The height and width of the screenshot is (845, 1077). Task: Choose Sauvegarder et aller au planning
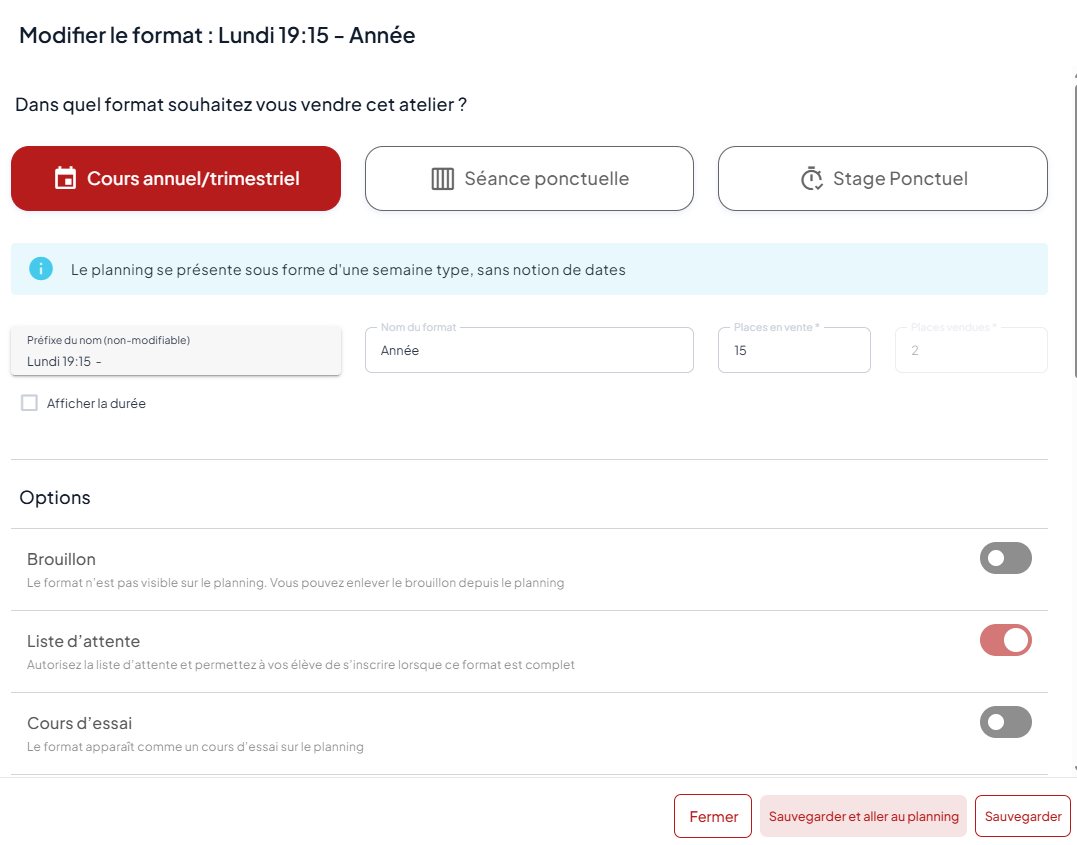(x=863, y=816)
